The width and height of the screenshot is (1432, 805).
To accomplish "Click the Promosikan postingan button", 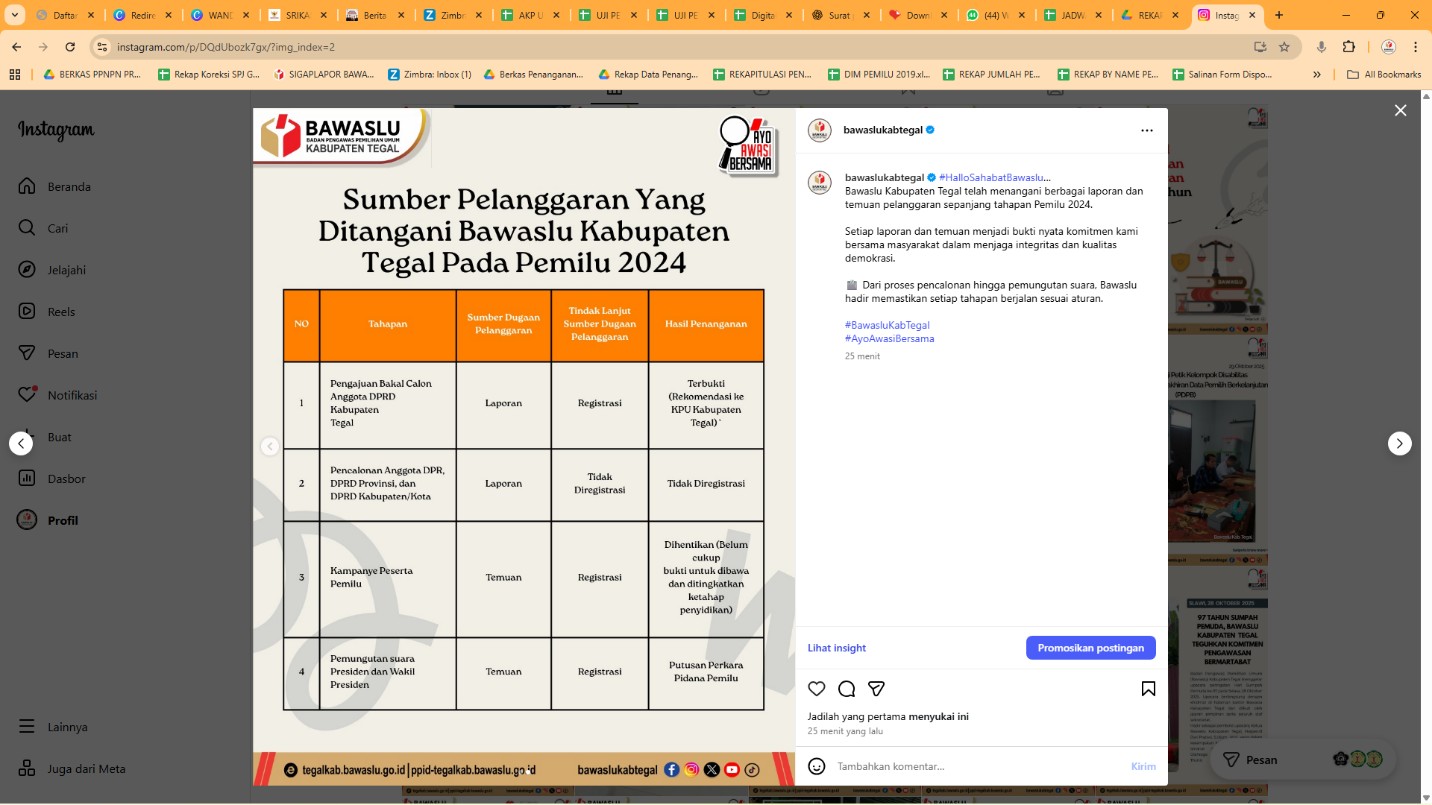I will [1090, 647].
